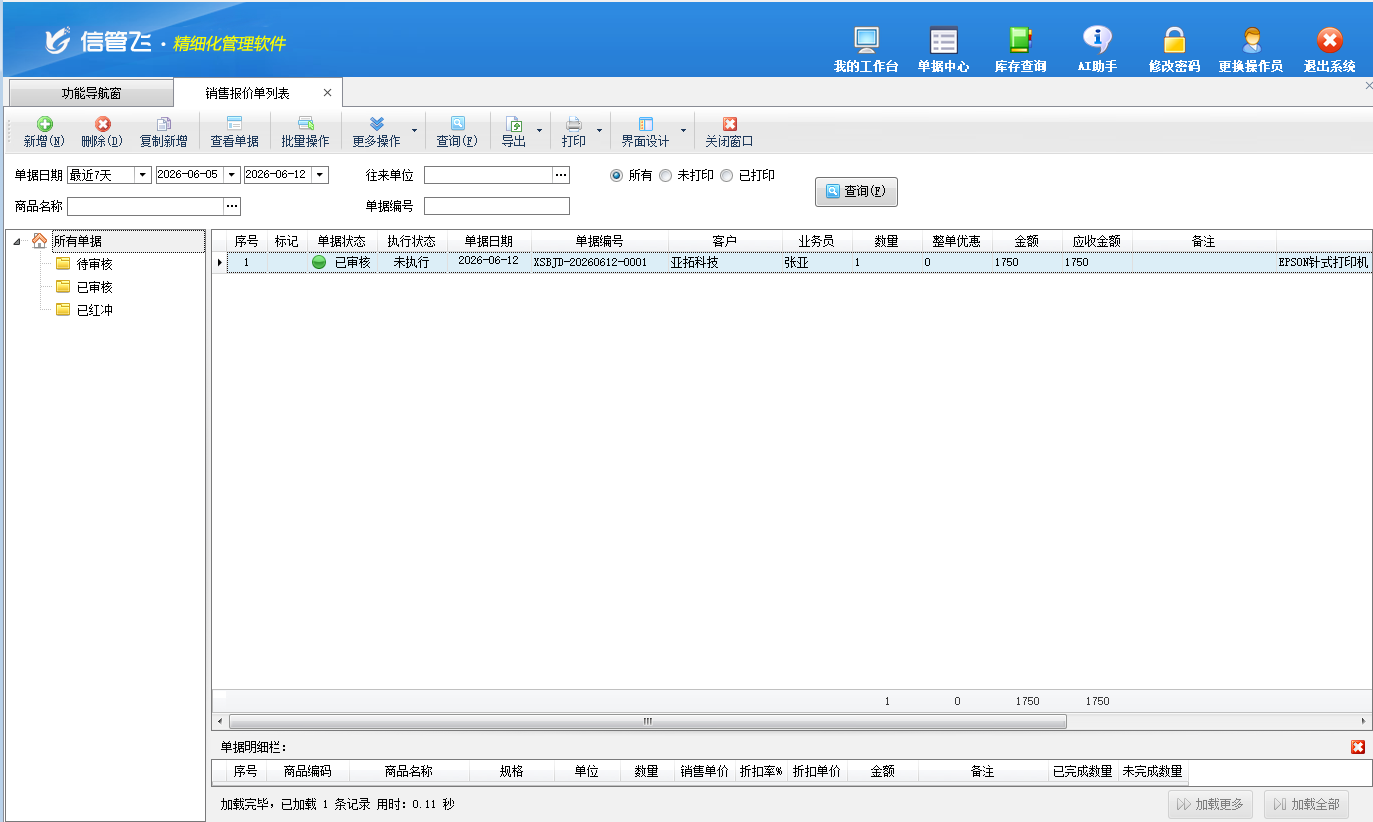Image resolution: width=1373 pixels, height=822 pixels.
Task: Open Inventory Query (库存查询)
Action: click(x=1020, y=50)
